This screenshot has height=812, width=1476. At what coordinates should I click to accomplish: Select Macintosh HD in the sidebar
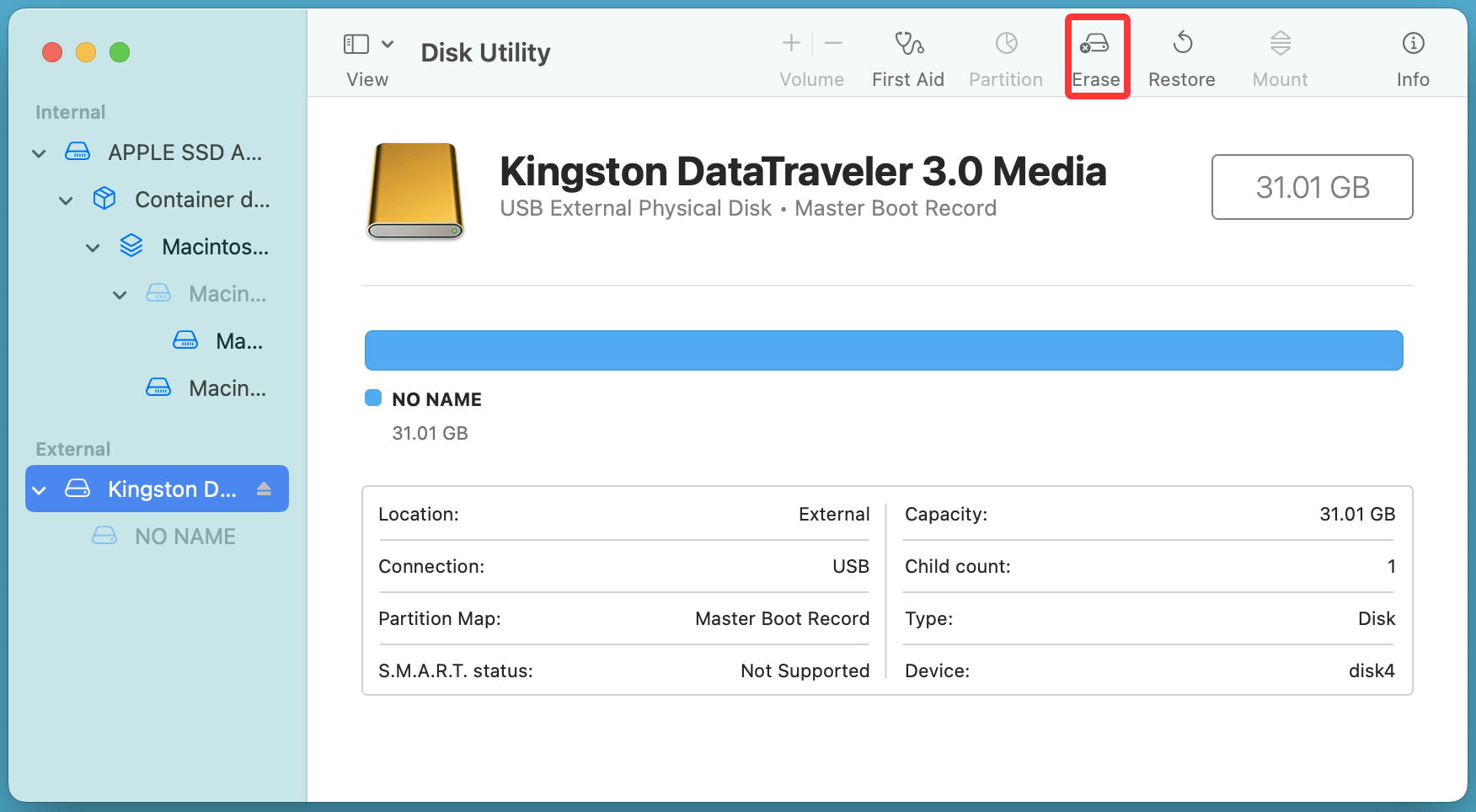click(215, 247)
